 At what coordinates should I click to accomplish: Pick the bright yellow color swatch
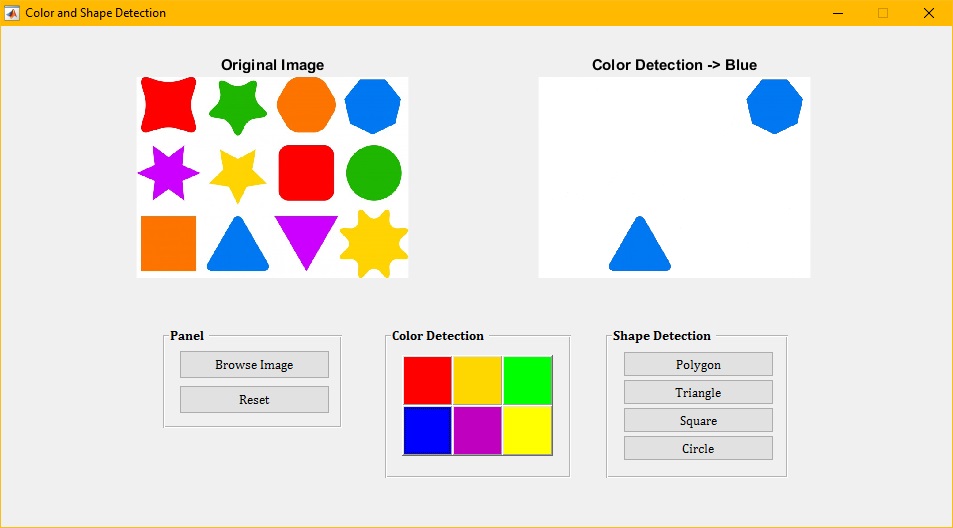(x=527, y=430)
